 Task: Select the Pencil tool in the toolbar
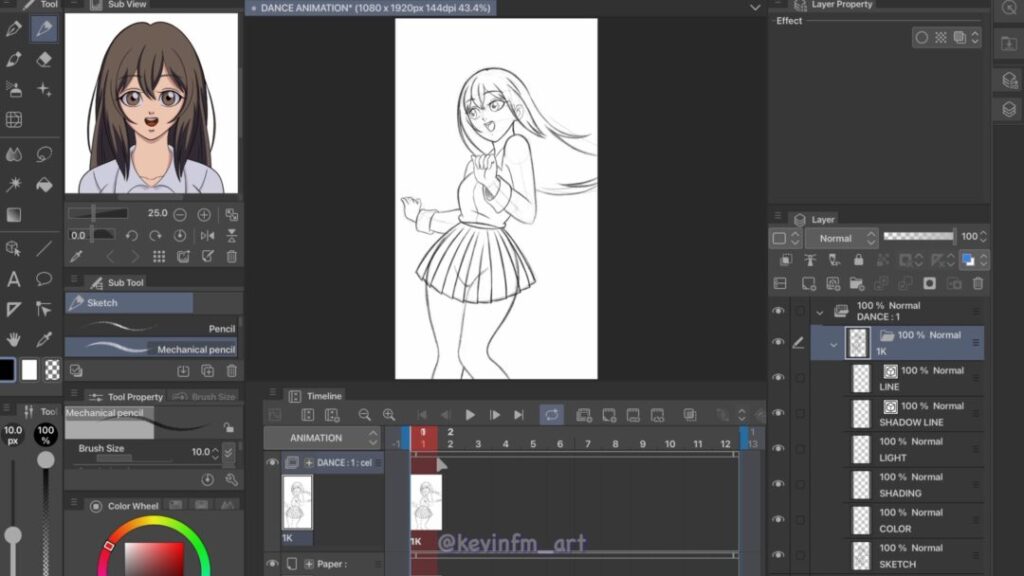(44, 29)
